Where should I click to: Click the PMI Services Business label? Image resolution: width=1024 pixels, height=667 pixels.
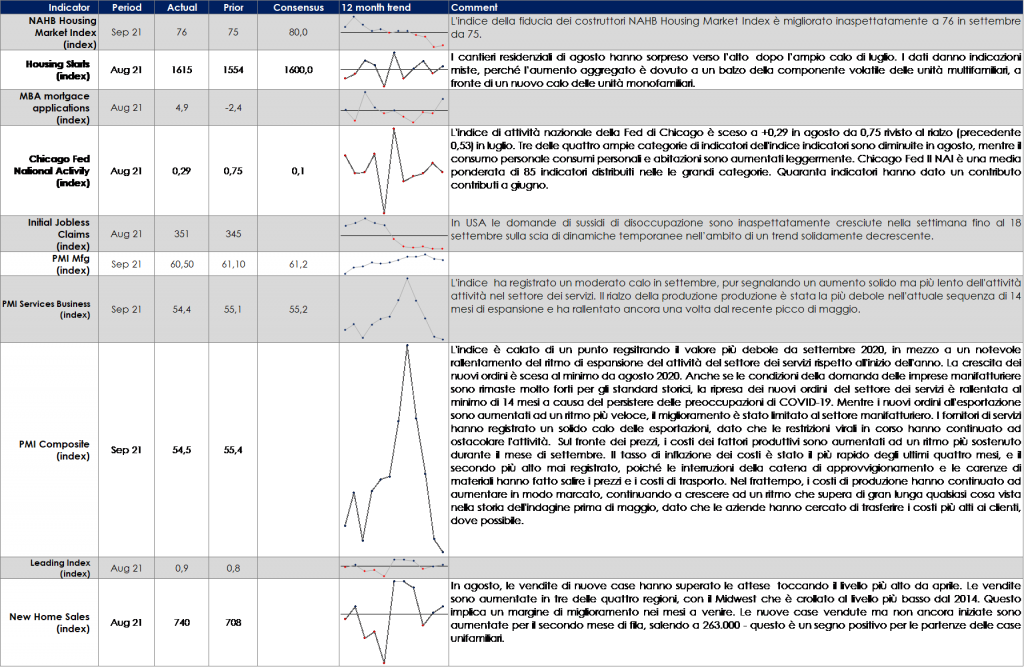click(x=49, y=309)
